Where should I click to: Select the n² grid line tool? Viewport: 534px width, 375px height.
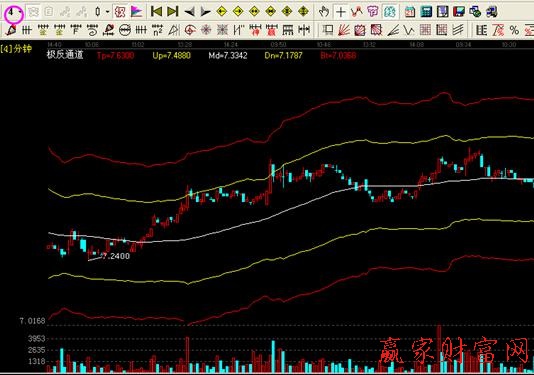point(157,30)
